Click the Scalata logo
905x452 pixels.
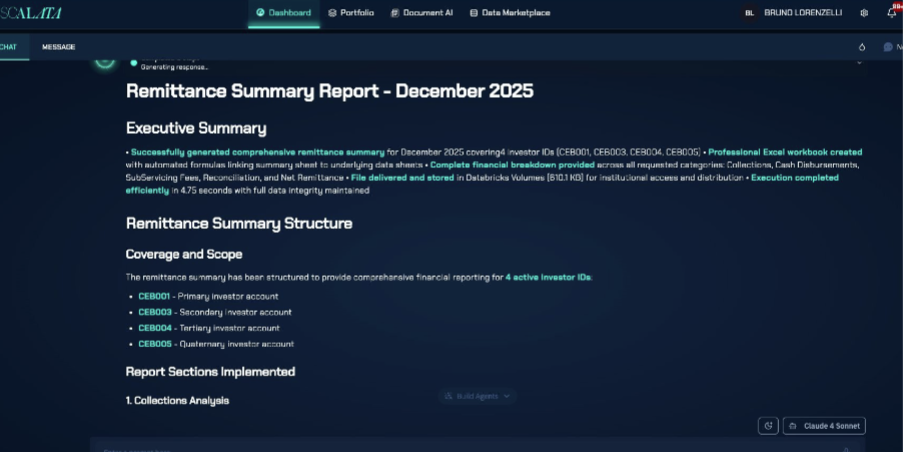[31, 13]
